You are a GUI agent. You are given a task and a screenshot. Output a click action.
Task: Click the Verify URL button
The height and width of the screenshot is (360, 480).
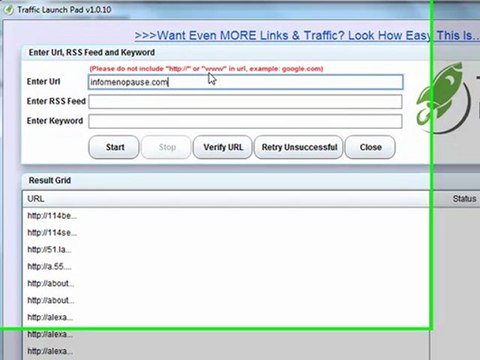(223, 147)
